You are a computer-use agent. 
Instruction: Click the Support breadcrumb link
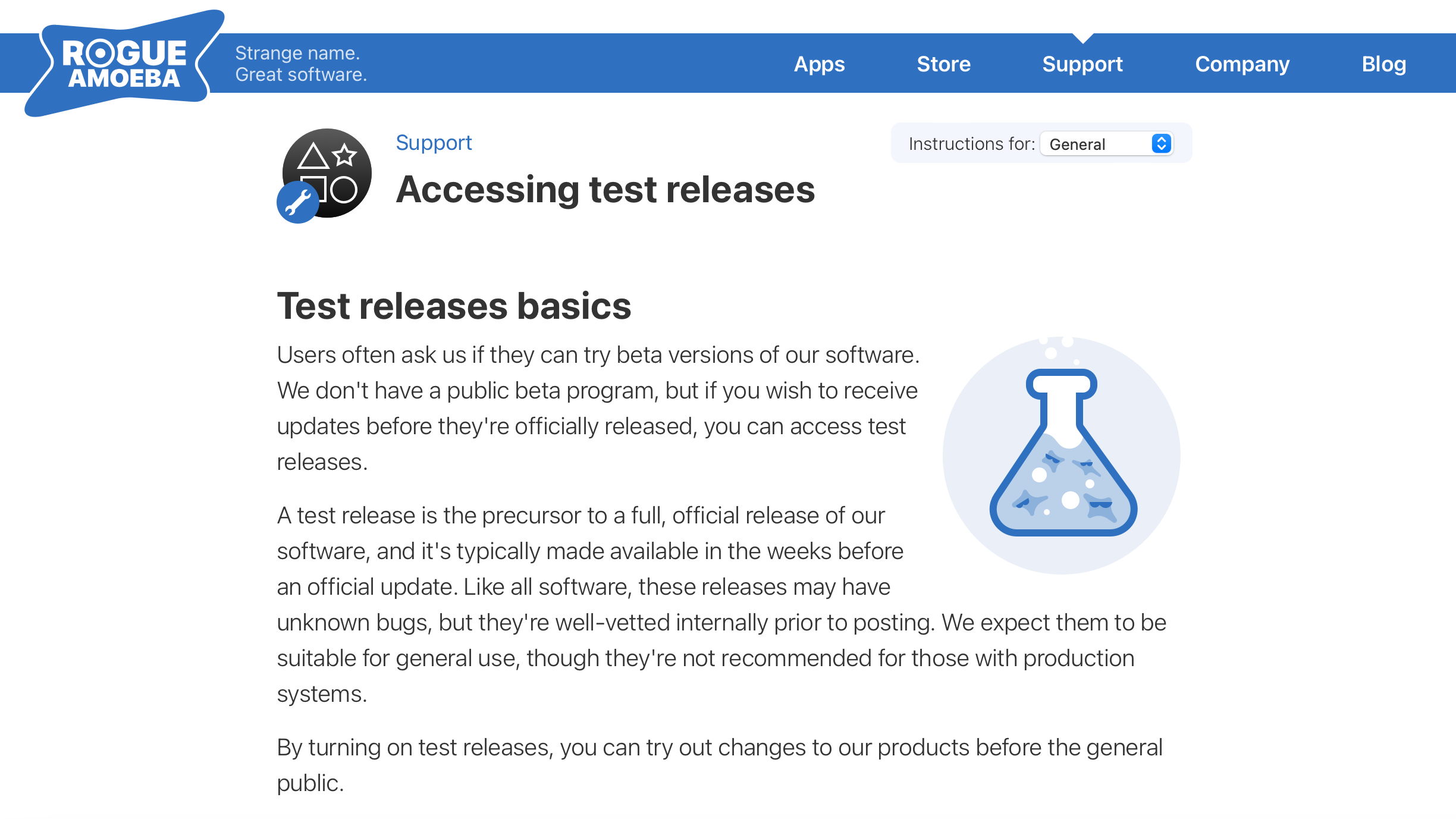point(434,143)
